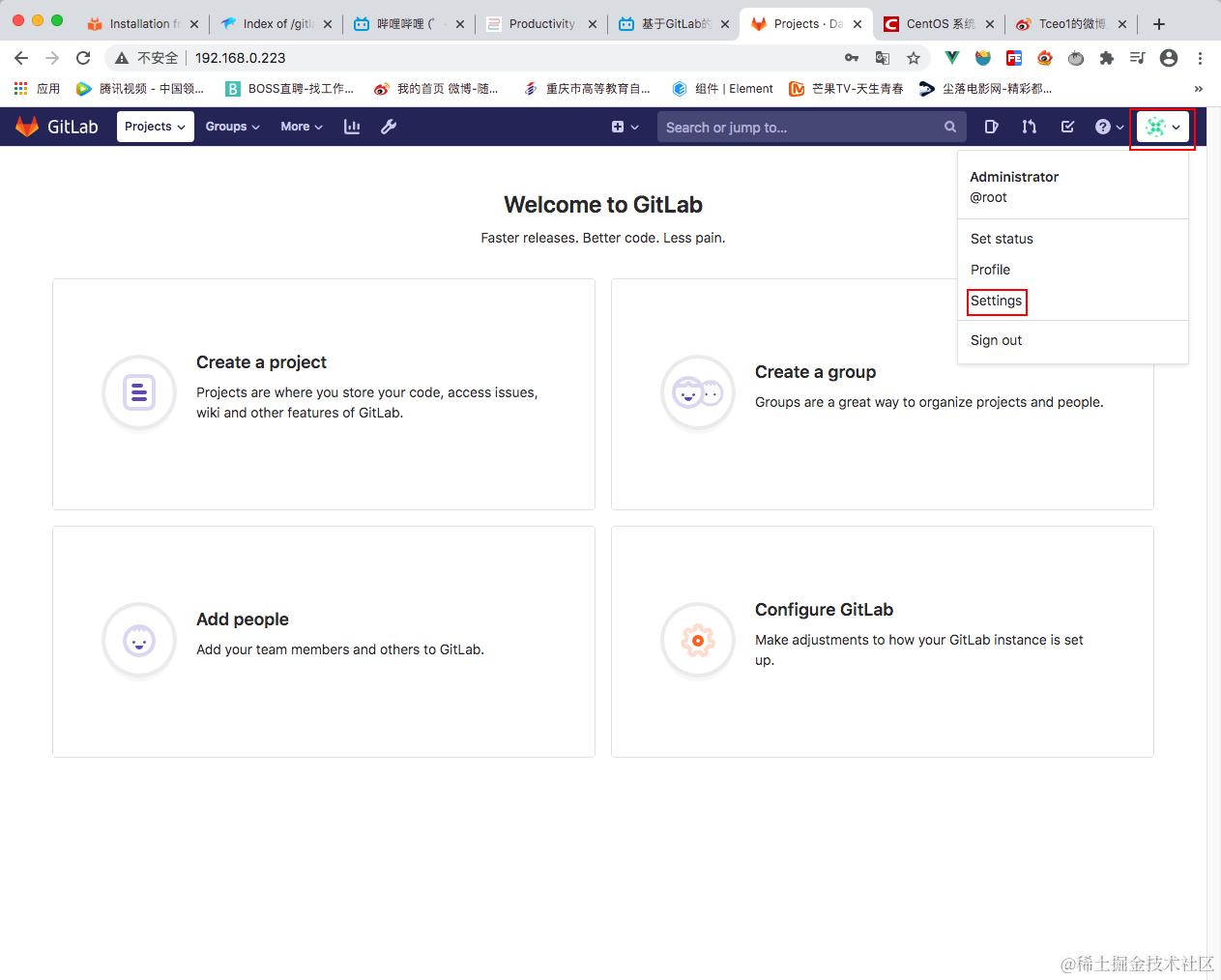Select Profile in user menu
This screenshot has width=1221, height=980.
click(990, 270)
